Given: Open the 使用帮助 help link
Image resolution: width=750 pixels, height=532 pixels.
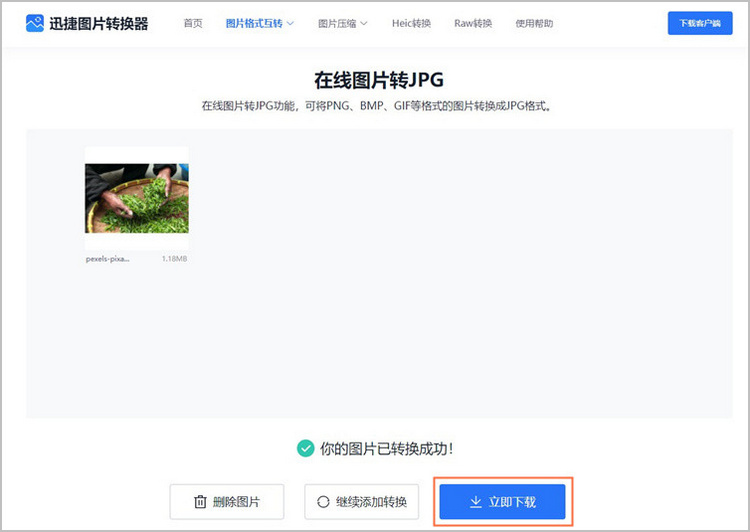Looking at the screenshot, I should [x=534, y=23].
